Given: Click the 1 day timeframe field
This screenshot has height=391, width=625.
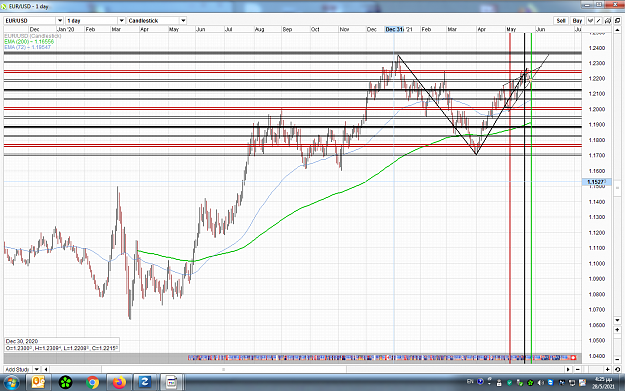Looking at the screenshot, I should [92, 20].
